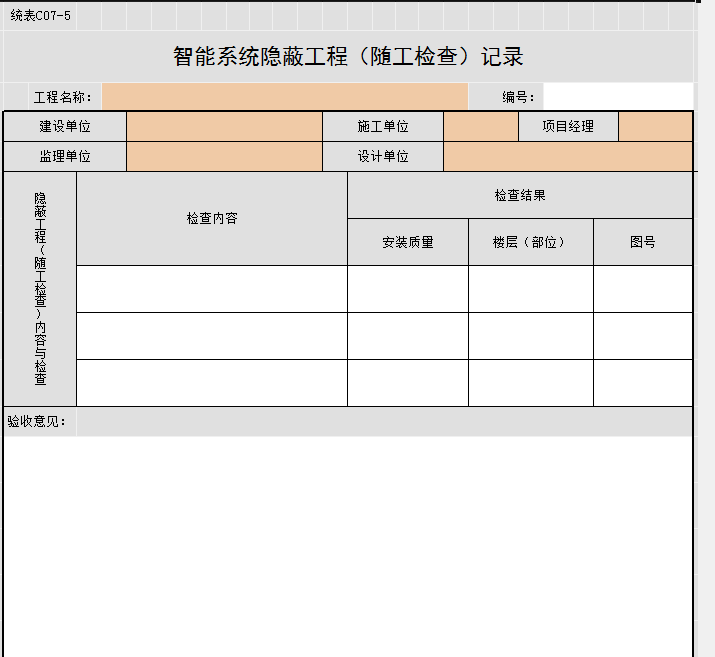Click the 图号 column header
This screenshot has height=657, width=715.
pyautogui.click(x=642, y=242)
